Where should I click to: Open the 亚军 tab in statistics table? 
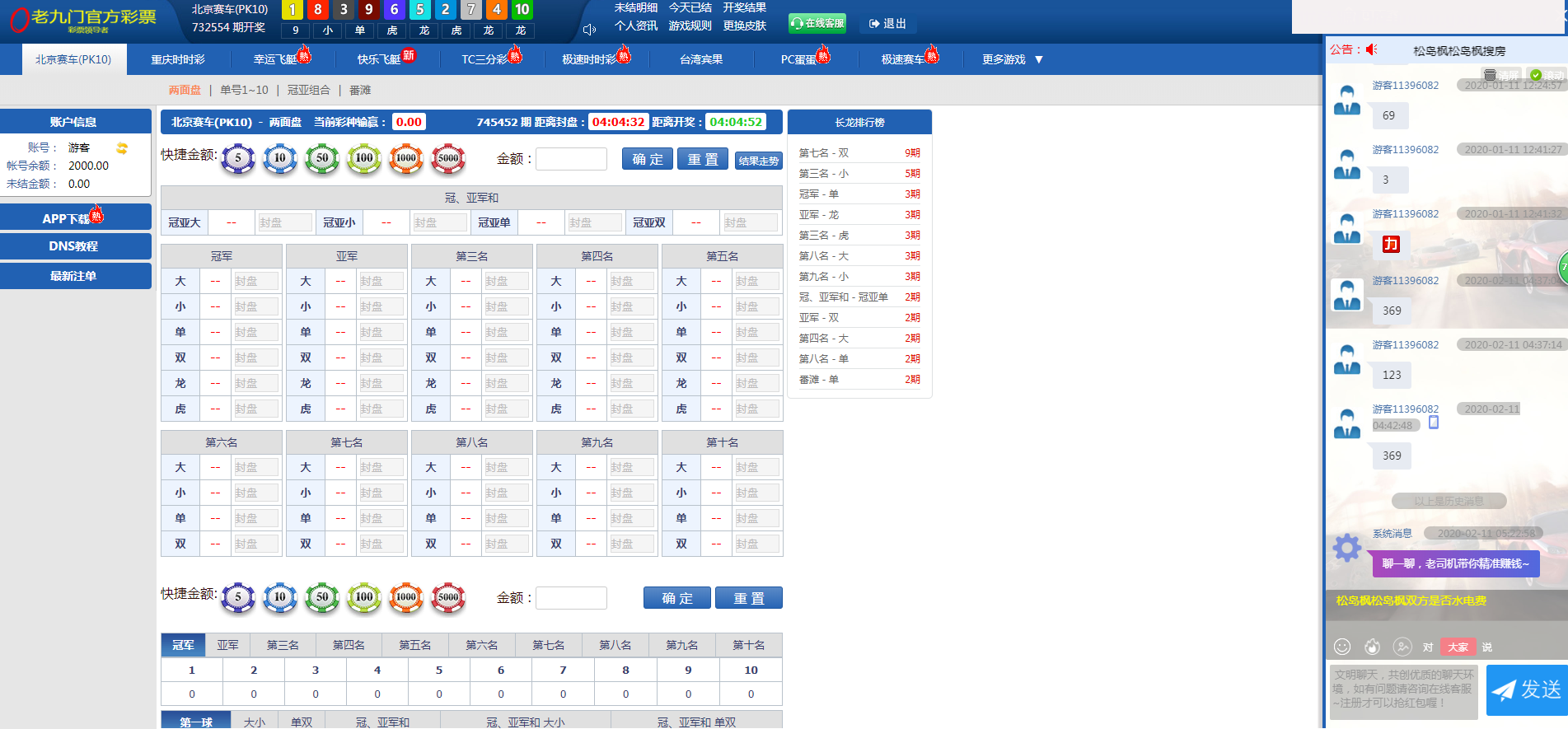[x=228, y=645]
